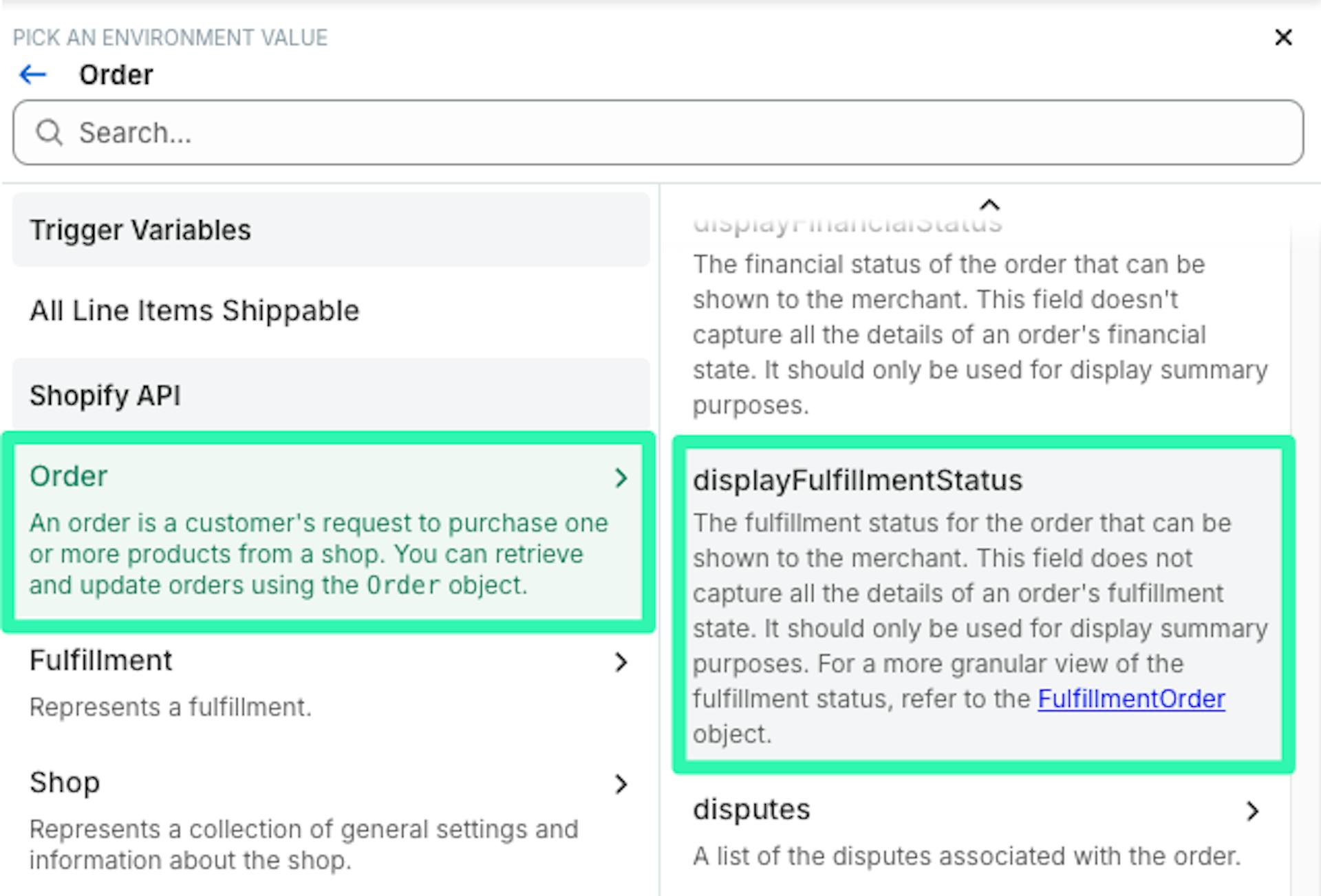This screenshot has width=1321, height=896.
Task: Expand the Shop chevron arrow
Action: point(621,784)
